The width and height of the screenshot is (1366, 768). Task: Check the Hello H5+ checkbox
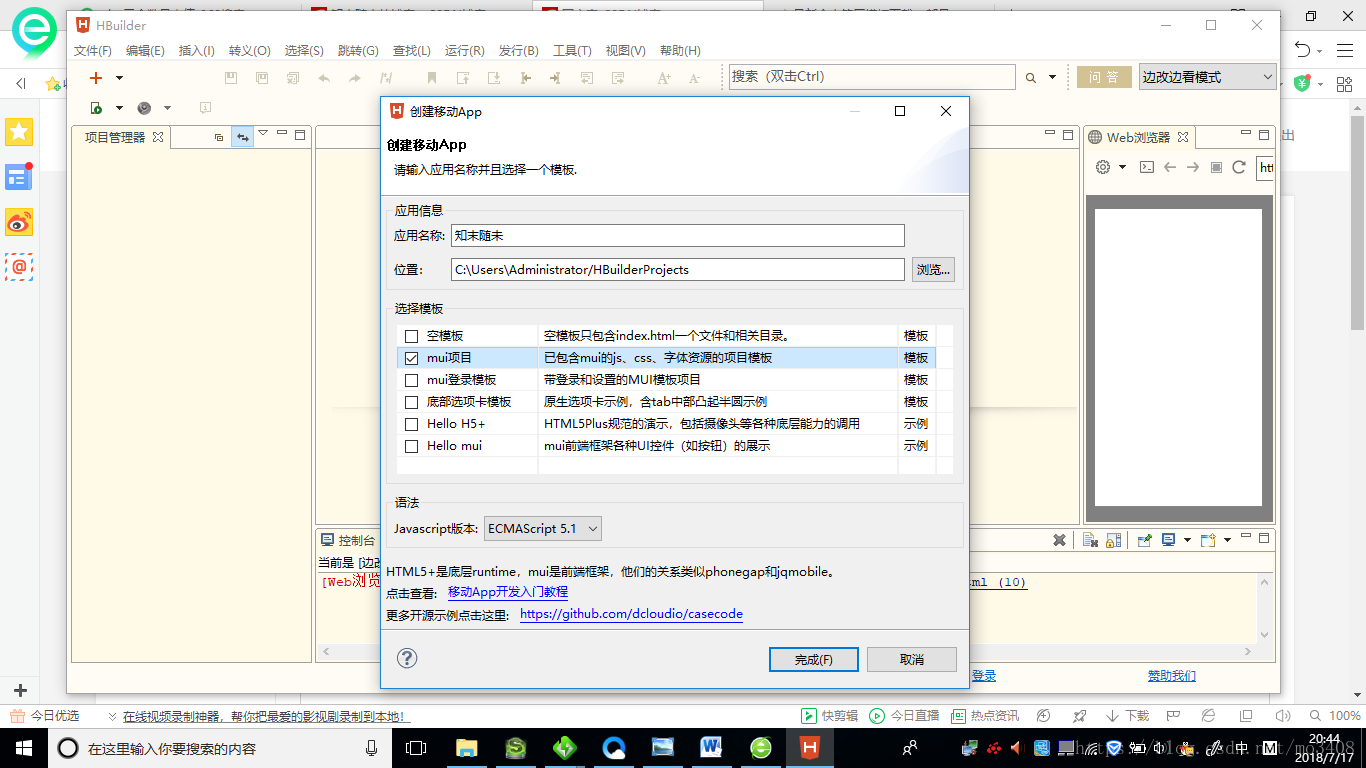[411, 424]
